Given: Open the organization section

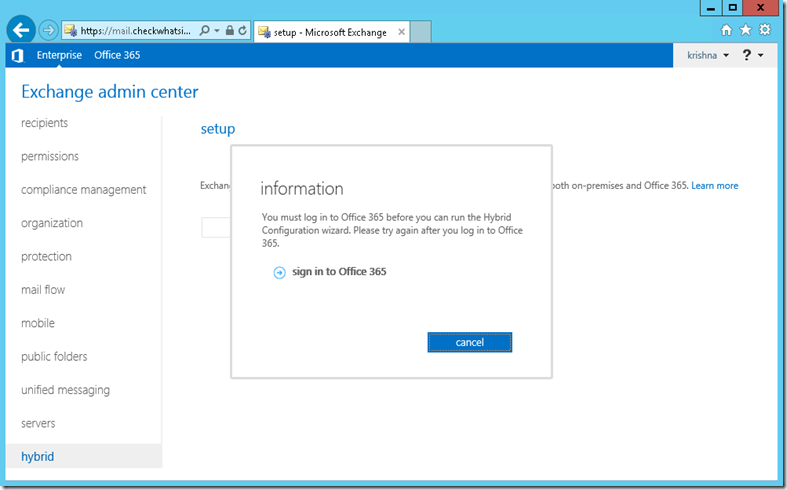Looking at the screenshot, I should tap(52, 223).
